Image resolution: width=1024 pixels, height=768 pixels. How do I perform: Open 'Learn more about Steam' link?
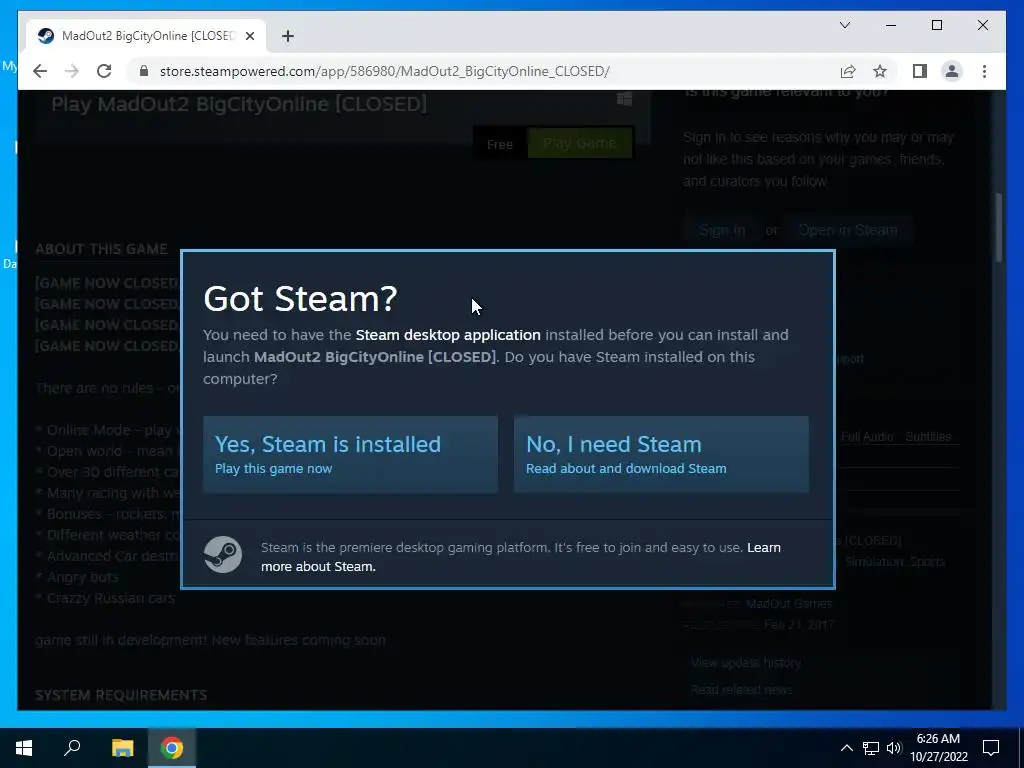pyautogui.click(x=520, y=557)
